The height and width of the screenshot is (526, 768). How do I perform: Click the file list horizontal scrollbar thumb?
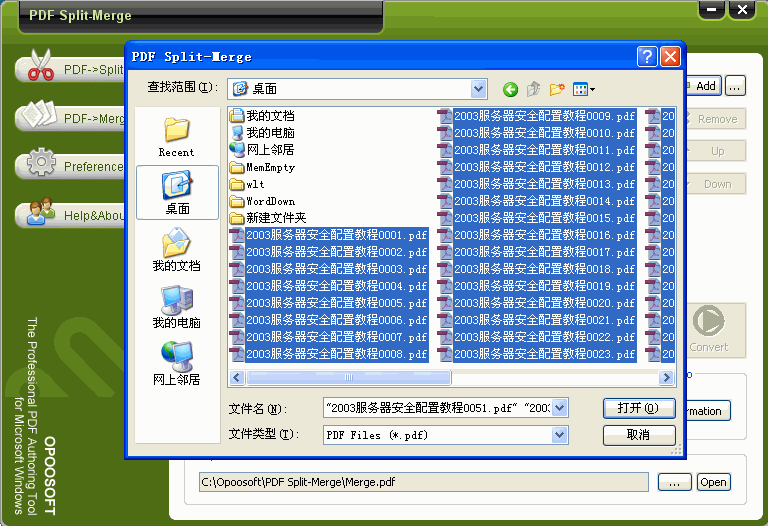pos(348,377)
